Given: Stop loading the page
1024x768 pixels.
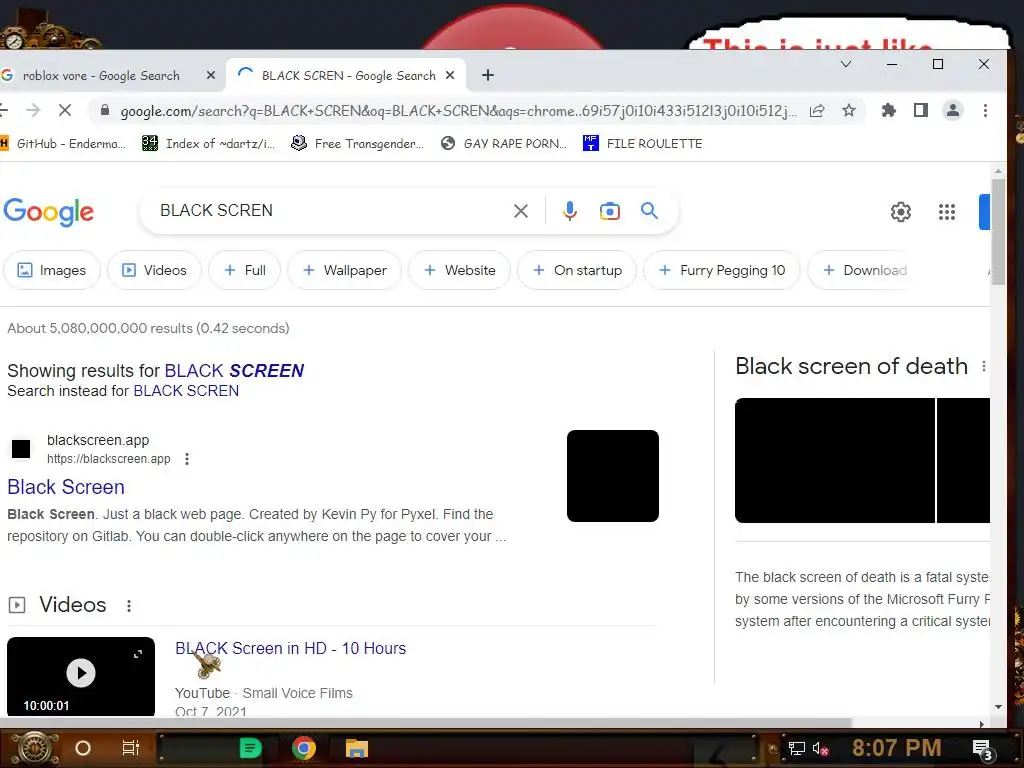Looking at the screenshot, I should [65, 110].
